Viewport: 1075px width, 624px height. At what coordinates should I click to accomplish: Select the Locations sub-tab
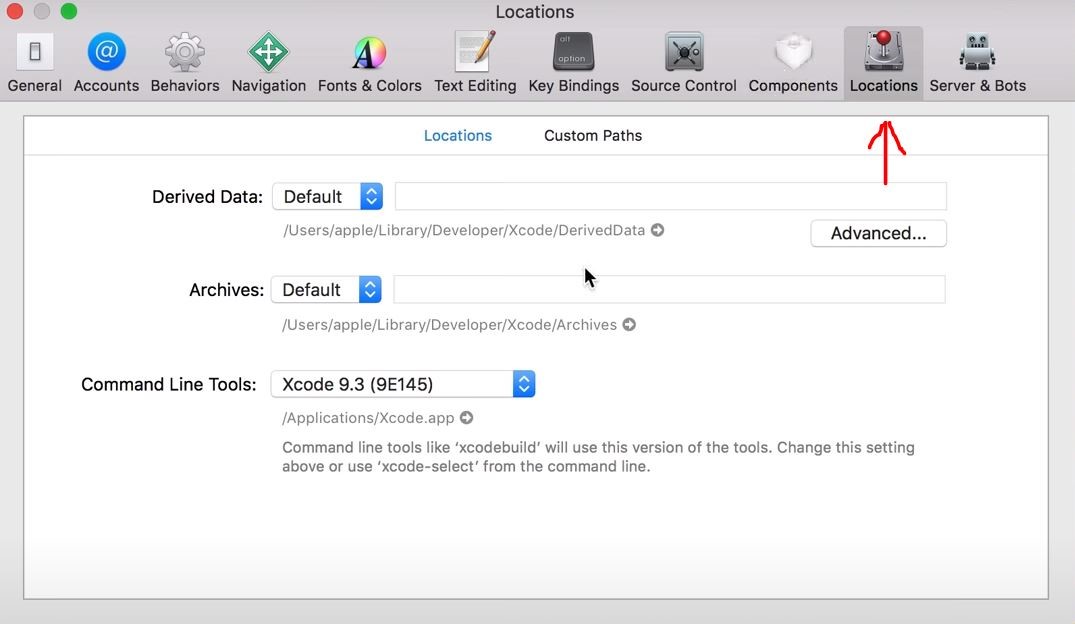[x=458, y=136]
